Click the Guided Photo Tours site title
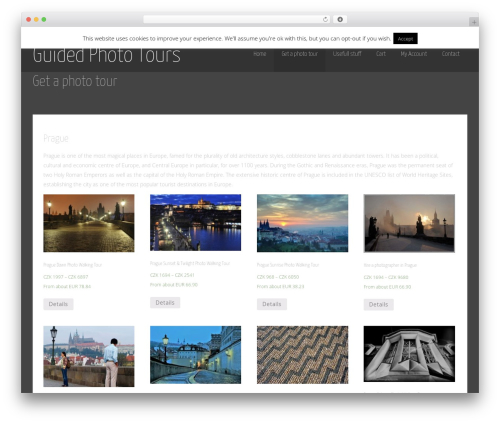Image resolution: width=500 pixels, height=423 pixels. [107, 56]
